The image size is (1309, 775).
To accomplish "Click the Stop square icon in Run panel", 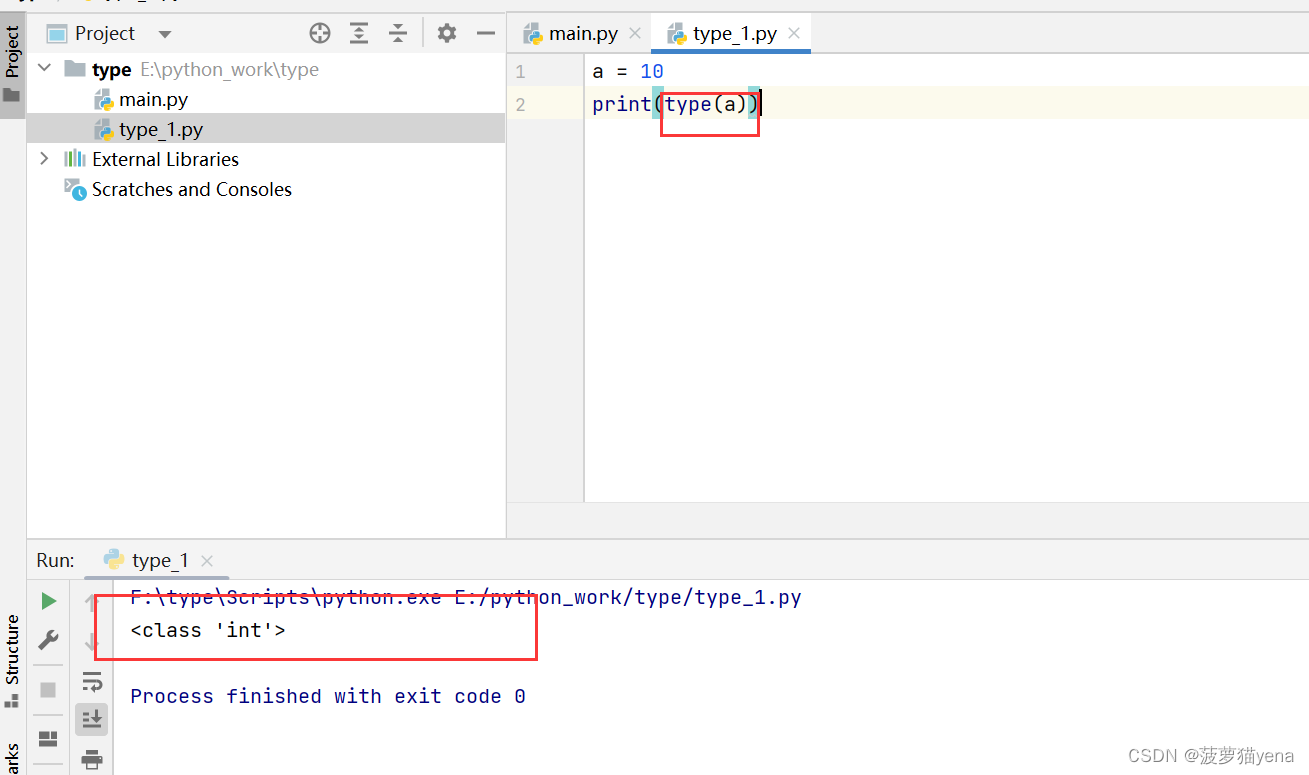I will (48, 690).
